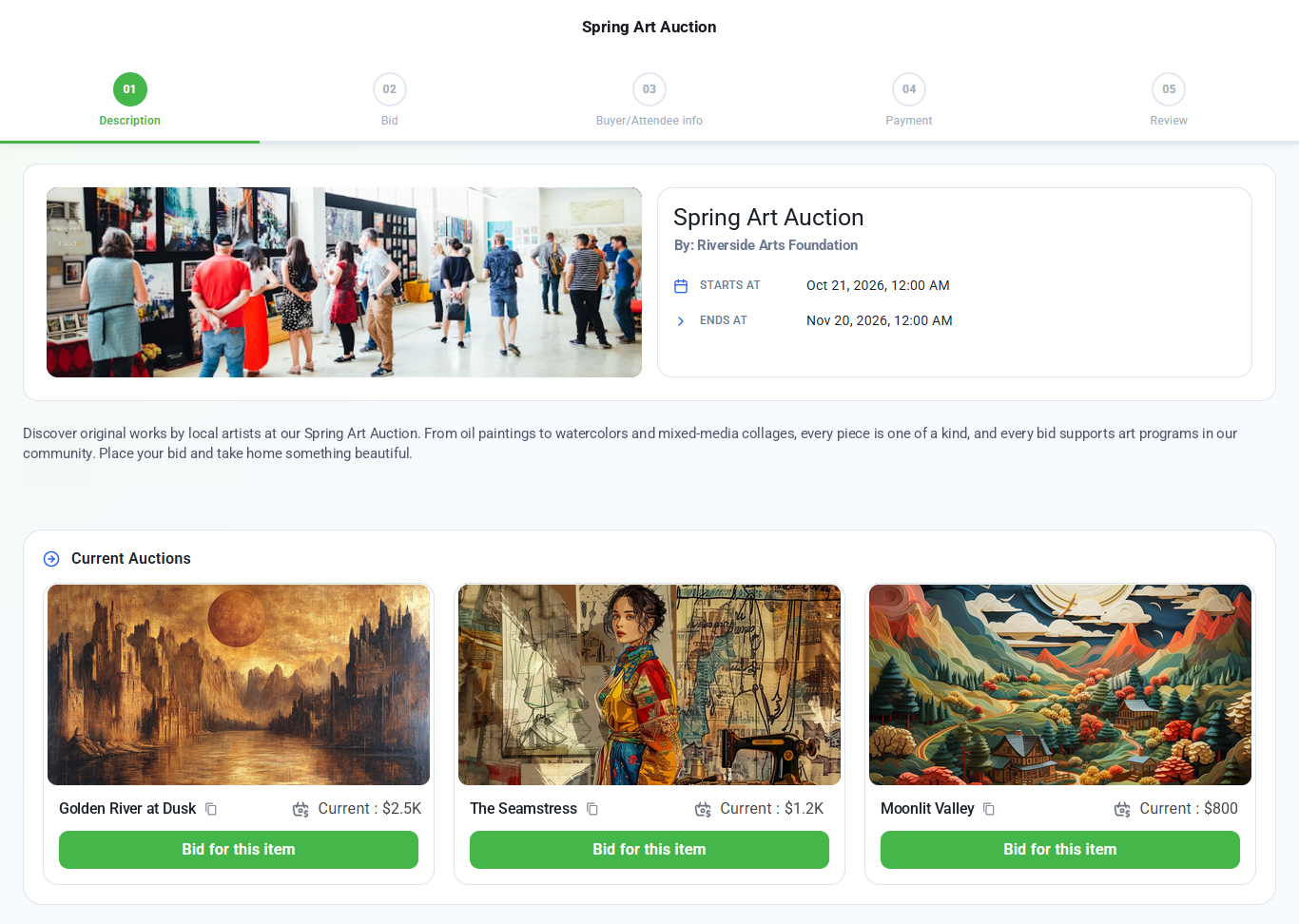Click bid basket icon for Moonlit Valley
Viewport: 1299px width, 924px height.
[x=1122, y=809]
